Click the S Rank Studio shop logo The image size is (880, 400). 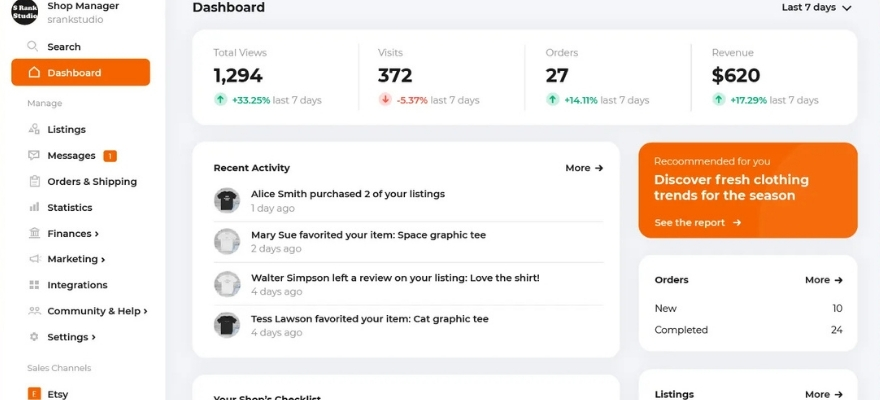point(24,12)
